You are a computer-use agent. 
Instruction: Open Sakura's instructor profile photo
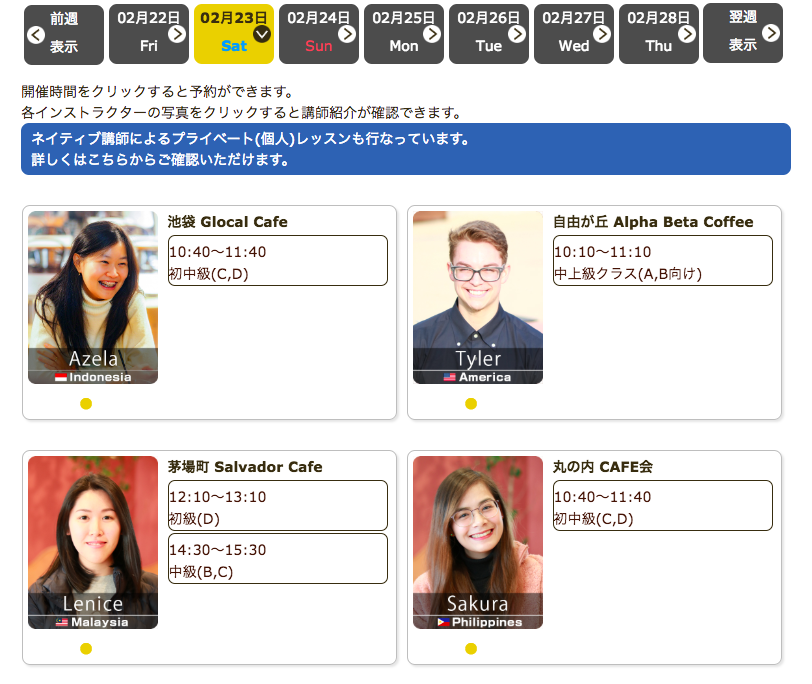coord(477,541)
